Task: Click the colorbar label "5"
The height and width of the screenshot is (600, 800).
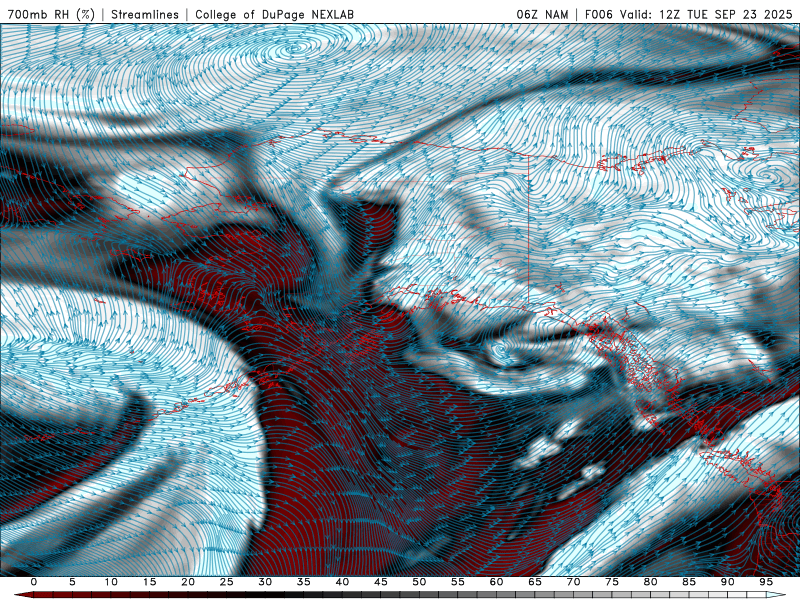Action: (x=72, y=582)
